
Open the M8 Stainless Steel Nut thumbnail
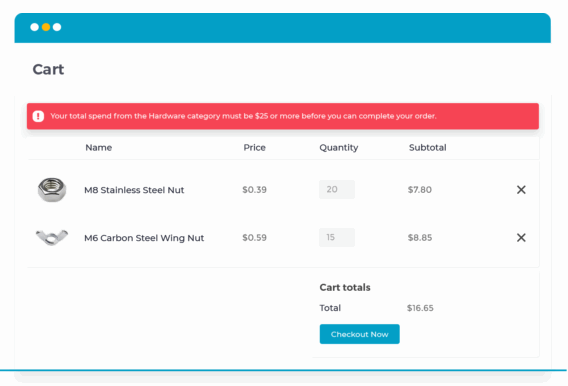click(x=52, y=189)
